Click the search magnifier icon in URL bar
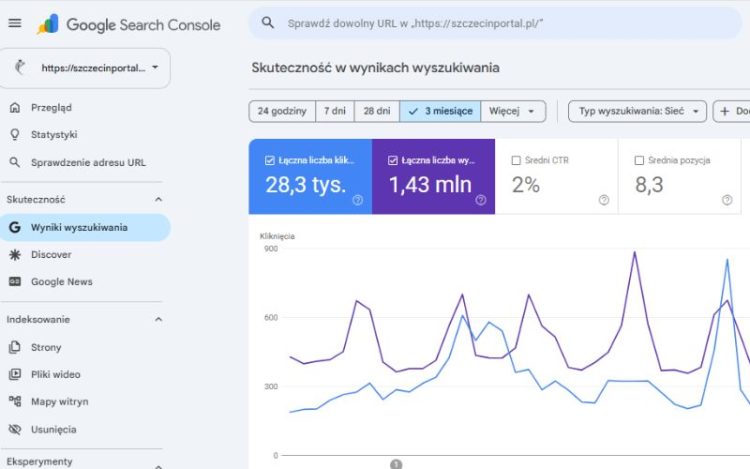The width and height of the screenshot is (750, 469). [x=268, y=22]
